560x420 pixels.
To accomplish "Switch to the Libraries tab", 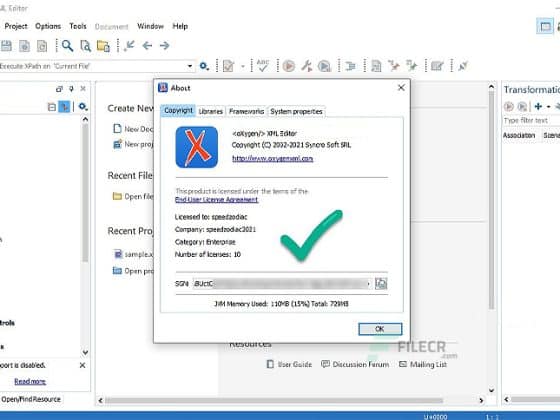I will coord(211,111).
